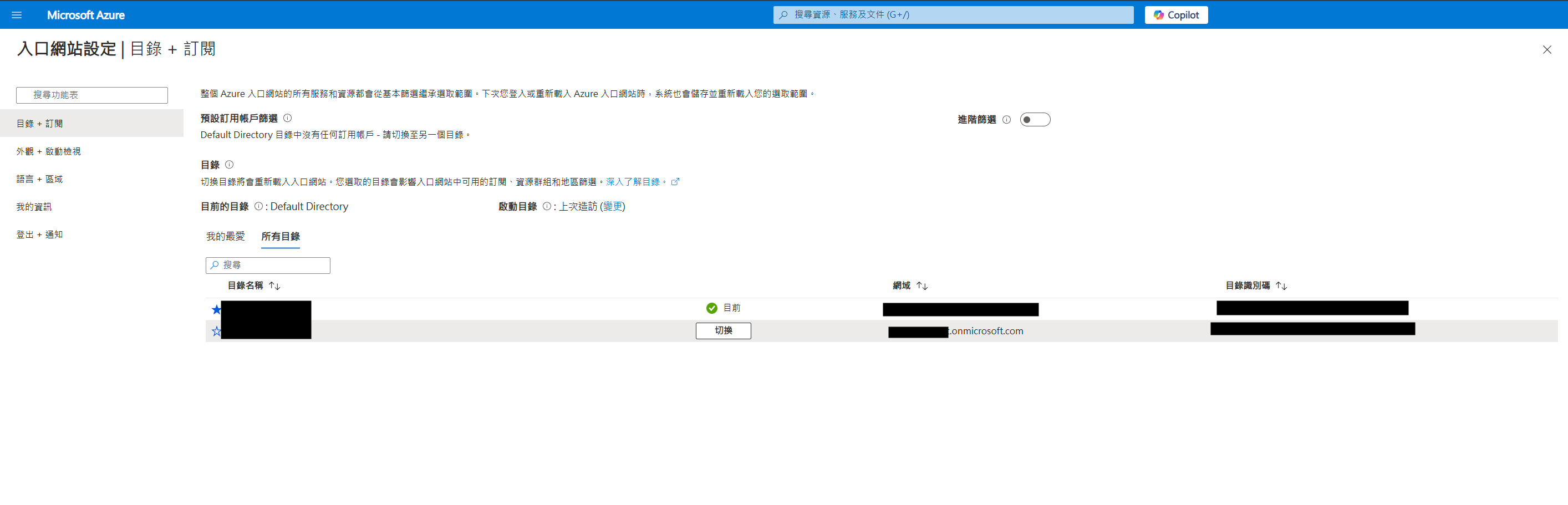Click 切換 to switch directory
Image resolution: width=1568 pixels, height=505 pixels.
click(723, 331)
